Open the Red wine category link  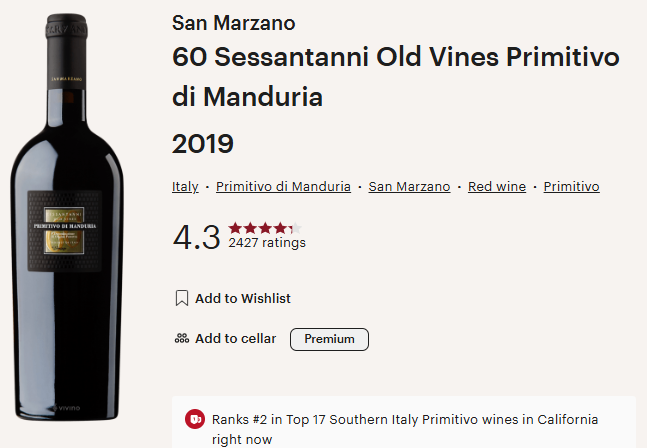pyautogui.click(x=497, y=186)
